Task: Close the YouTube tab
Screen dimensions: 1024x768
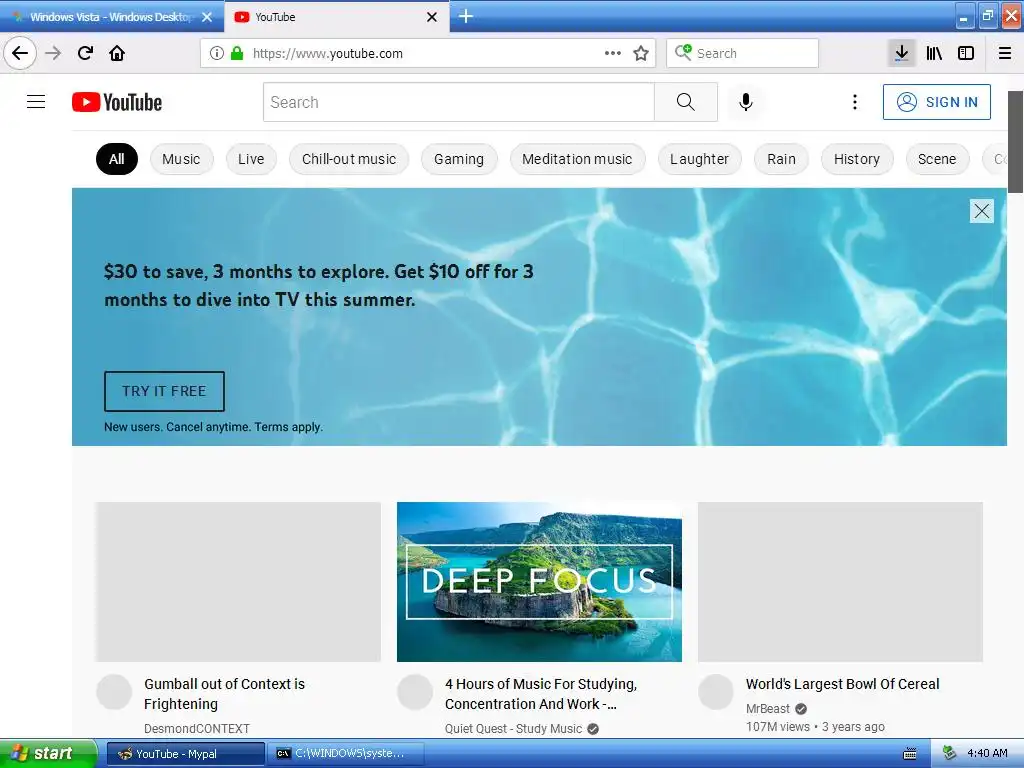Action: coord(432,17)
